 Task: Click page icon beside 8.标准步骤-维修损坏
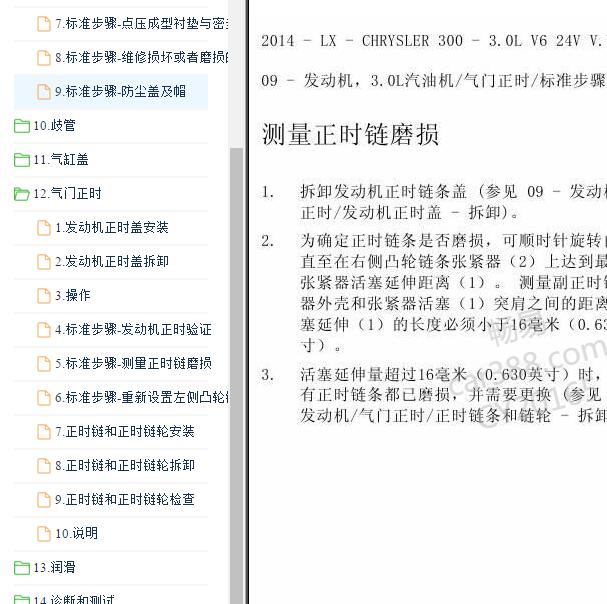44,58
